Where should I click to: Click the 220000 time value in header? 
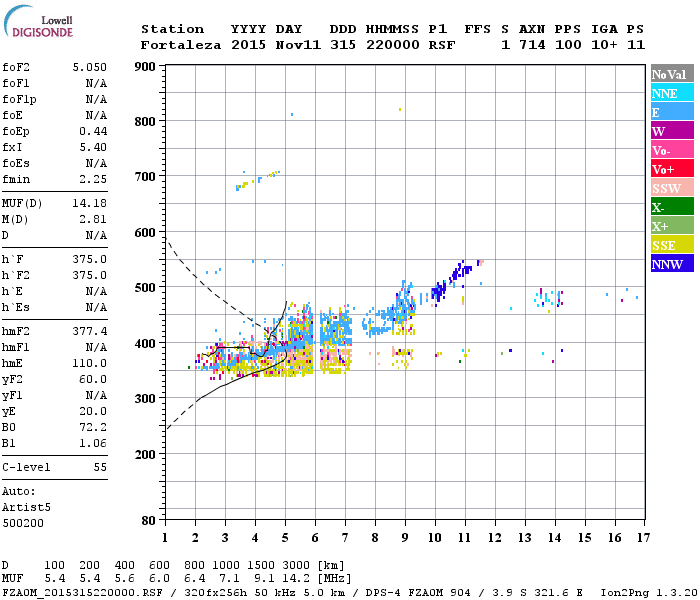(393, 45)
